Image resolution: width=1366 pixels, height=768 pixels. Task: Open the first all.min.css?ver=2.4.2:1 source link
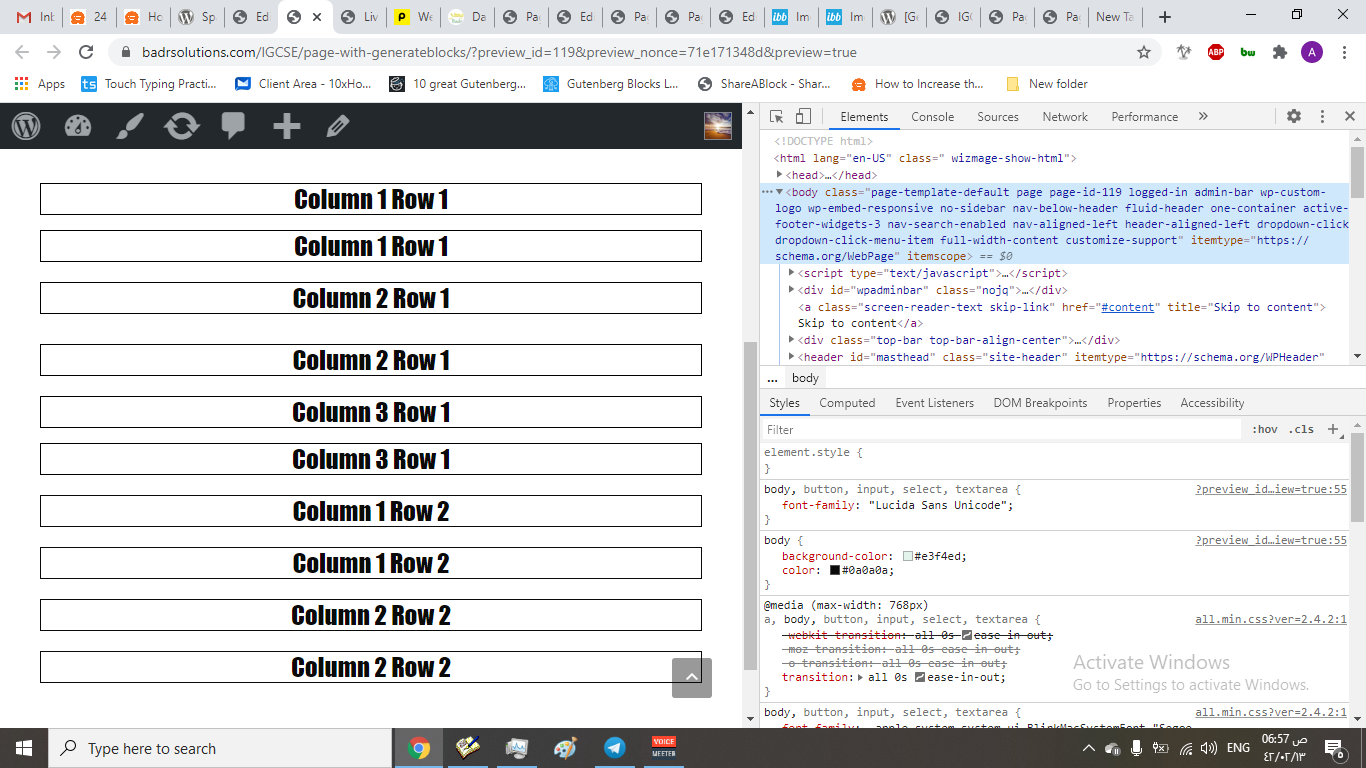click(x=1271, y=620)
